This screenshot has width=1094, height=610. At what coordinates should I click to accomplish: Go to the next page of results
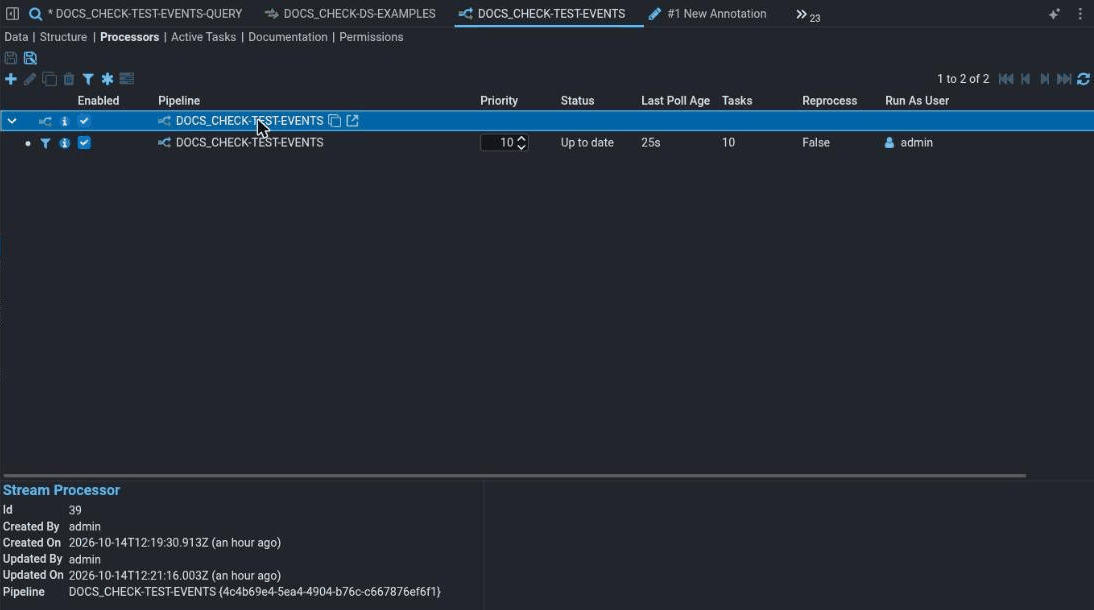tap(1044, 79)
